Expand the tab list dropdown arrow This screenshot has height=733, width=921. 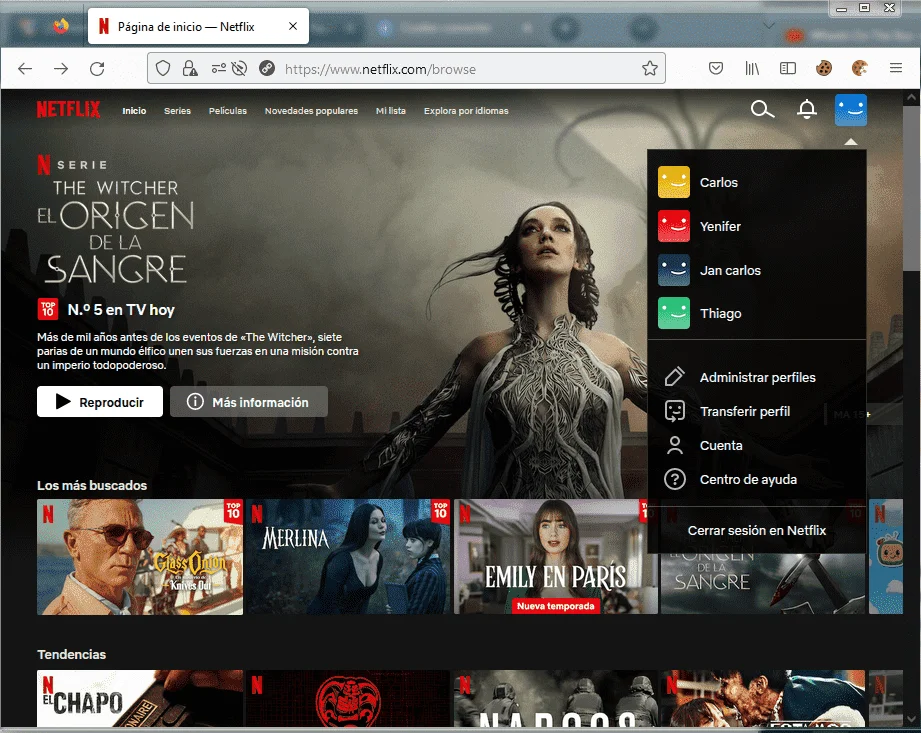(x=768, y=25)
